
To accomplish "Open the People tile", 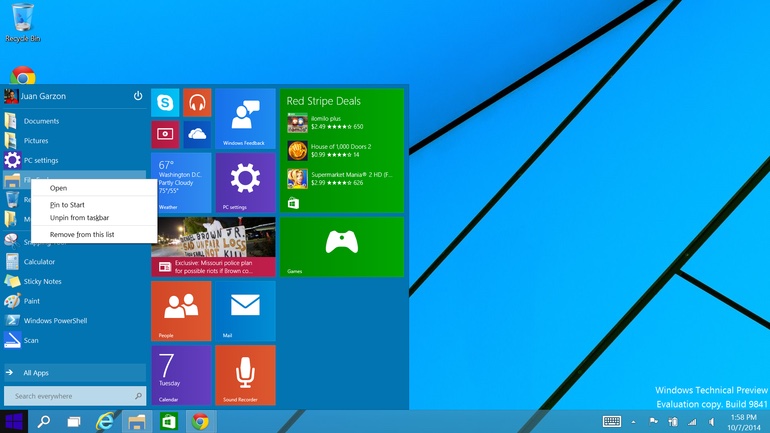I will [181, 310].
